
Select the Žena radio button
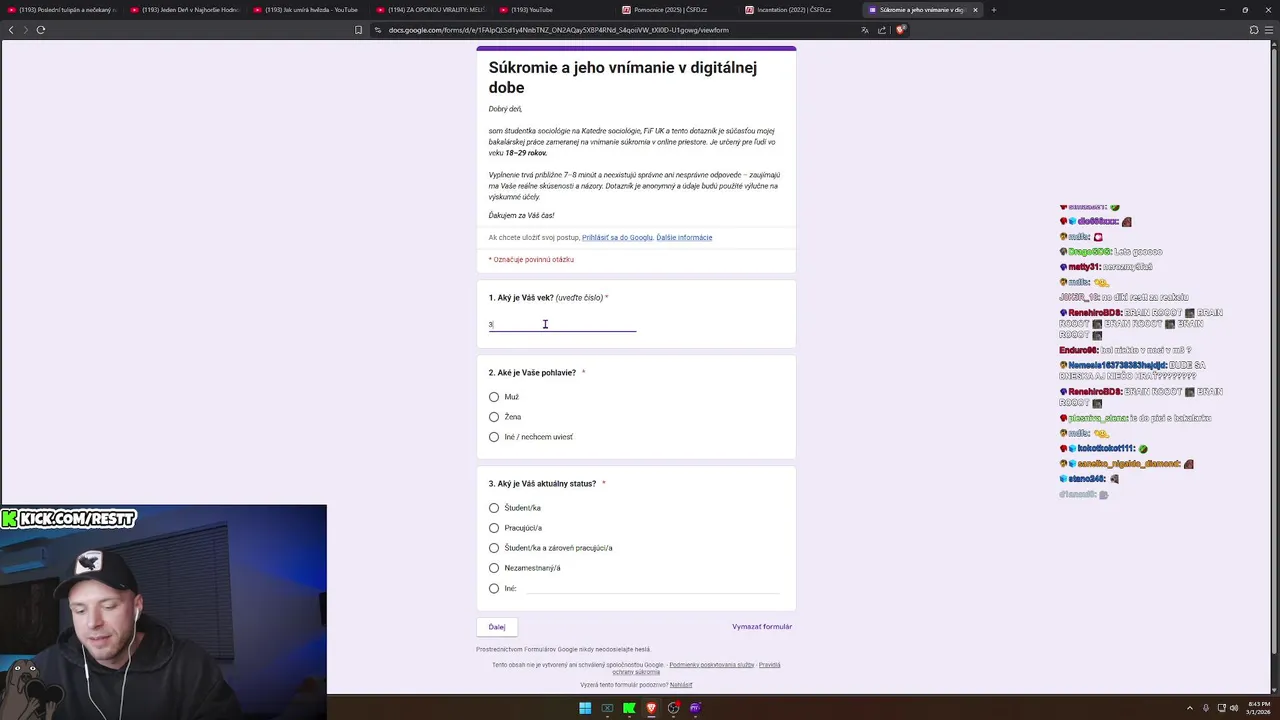pyautogui.click(x=494, y=417)
